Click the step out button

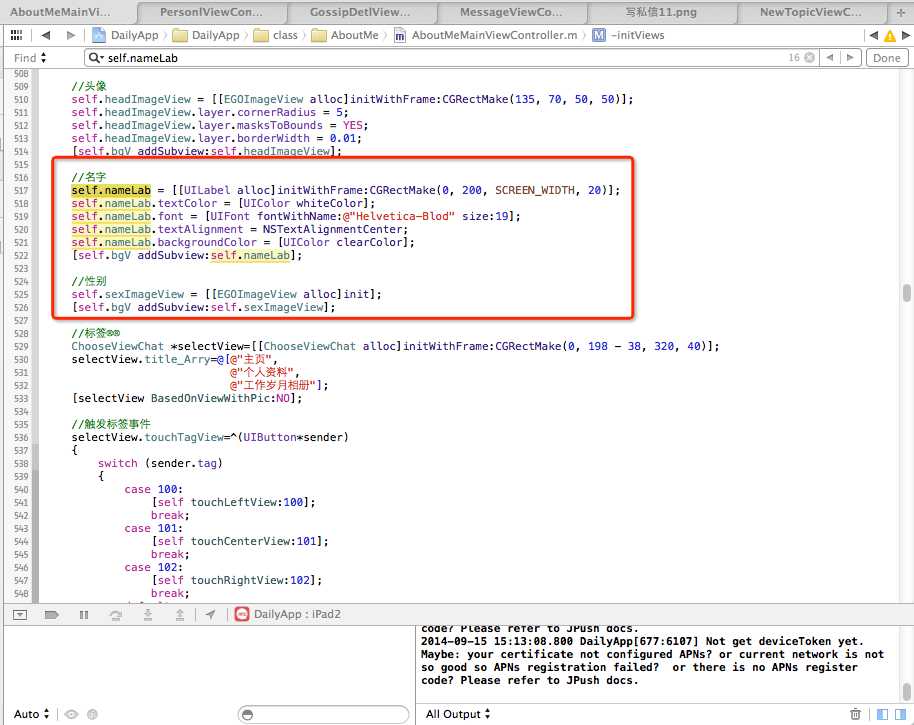pyautogui.click(x=180, y=614)
